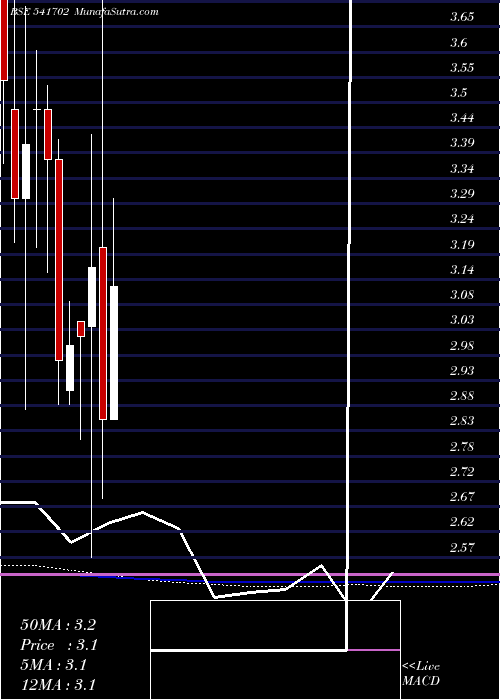
Task: Click the 3.29 price axis label
Action: coord(462,194)
